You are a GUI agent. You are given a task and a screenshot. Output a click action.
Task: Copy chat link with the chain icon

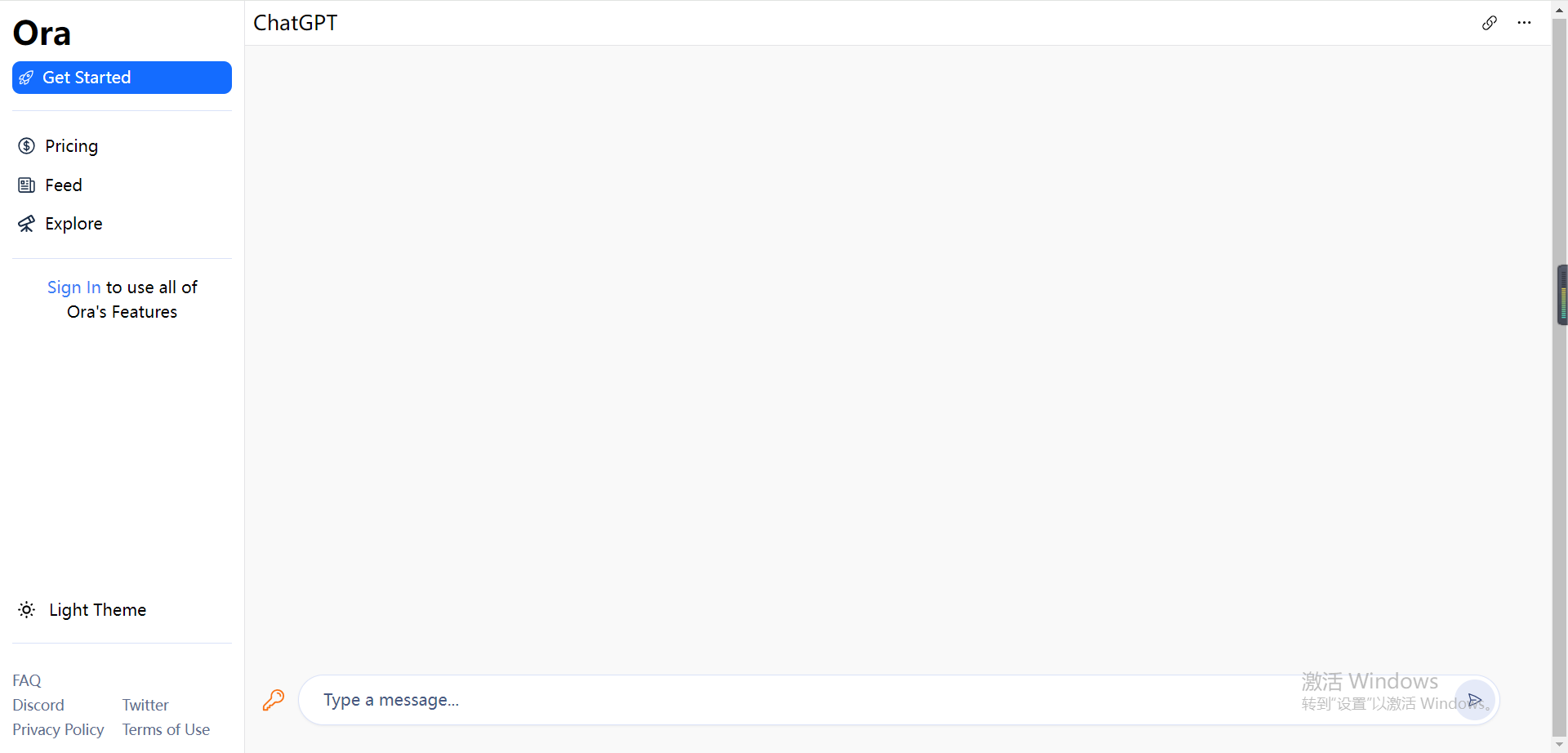(x=1490, y=23)
